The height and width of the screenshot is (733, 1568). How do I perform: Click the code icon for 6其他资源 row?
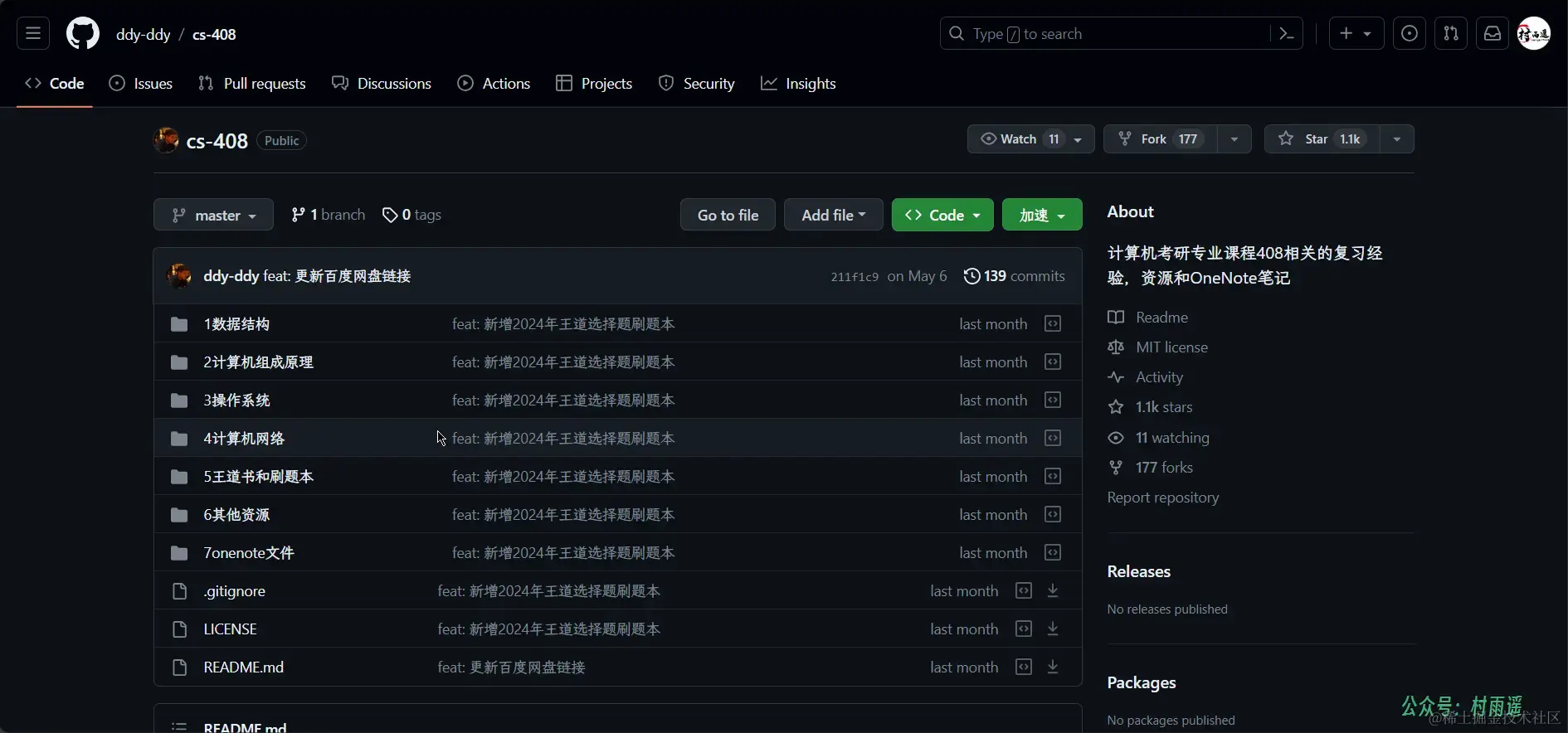[1053, 515]
